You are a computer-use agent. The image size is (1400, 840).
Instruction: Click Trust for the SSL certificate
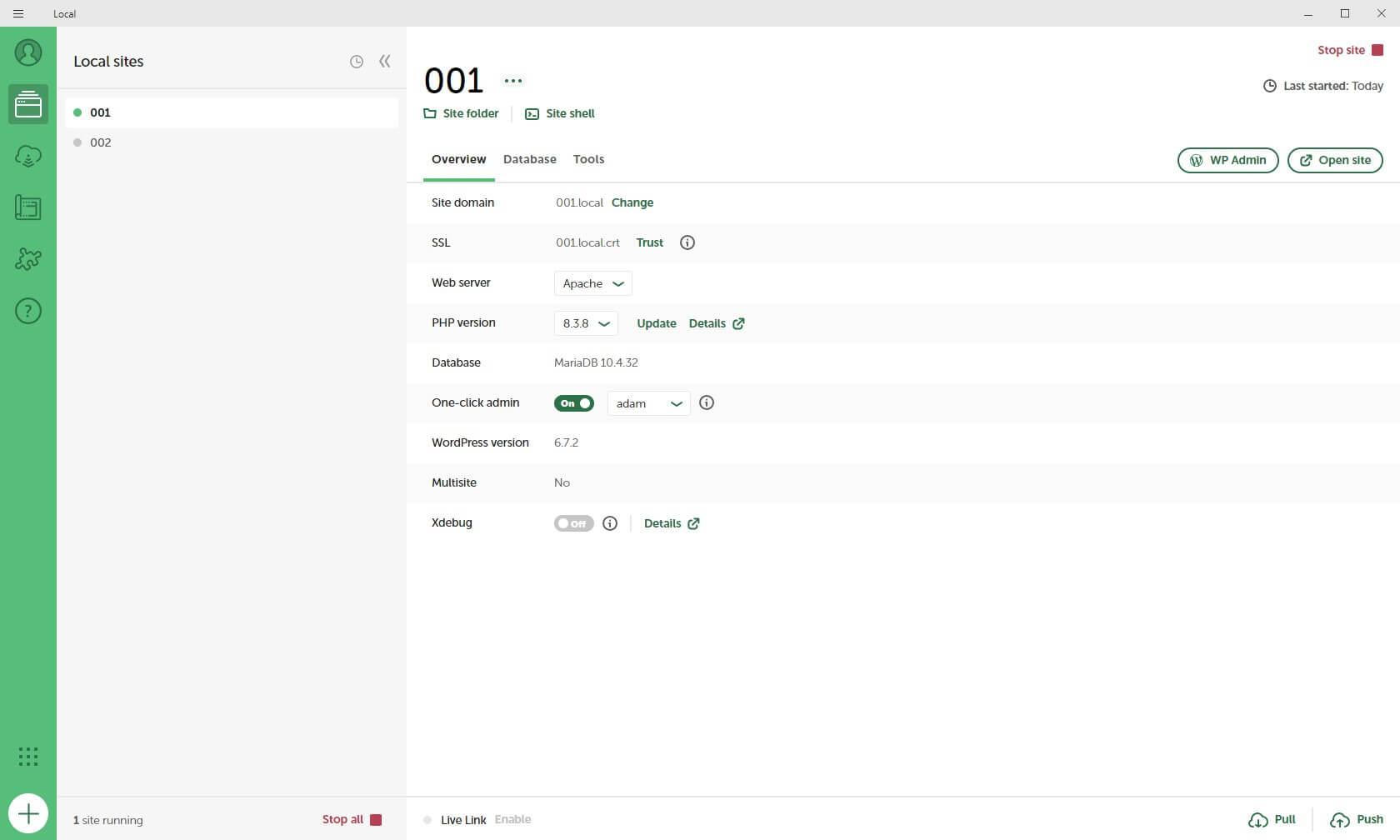pyautogui.click(x=650, y=242)
